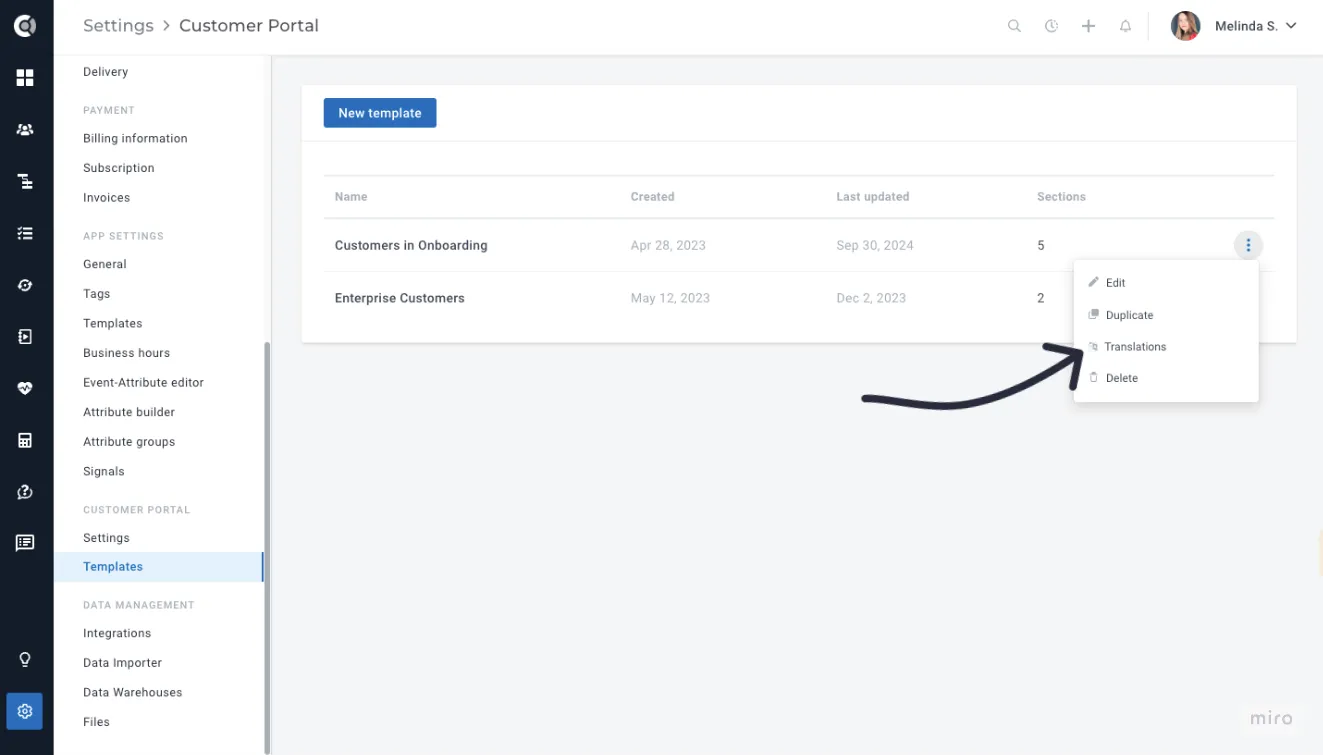Click the circular sync arrows icon in sidebar
The width and height of the screenshot is (1323, 755).
tap(25, 285)
